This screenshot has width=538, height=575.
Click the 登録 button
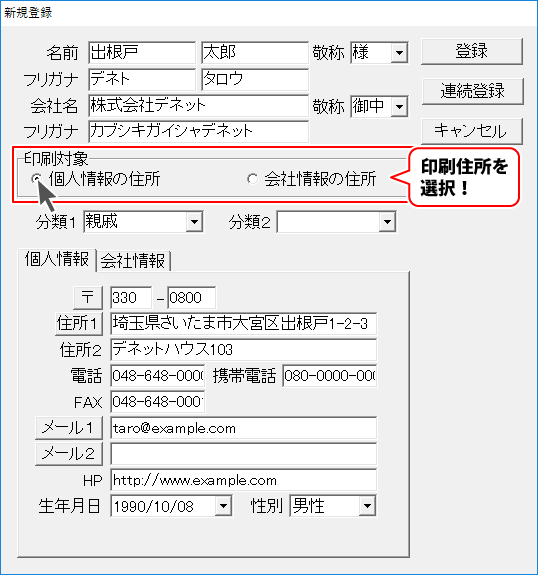point(472,51)
